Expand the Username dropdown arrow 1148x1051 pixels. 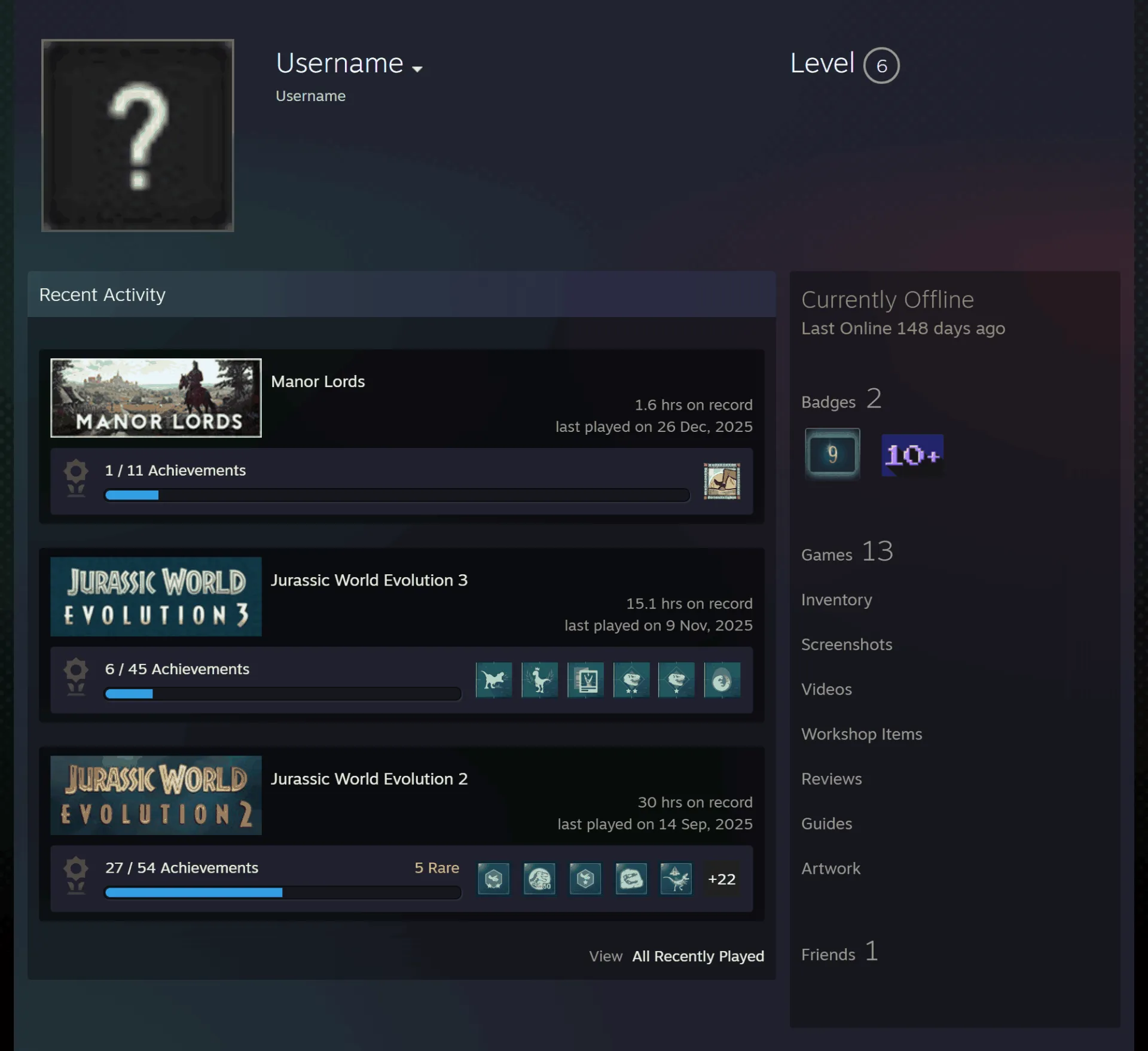pos(417,69)
